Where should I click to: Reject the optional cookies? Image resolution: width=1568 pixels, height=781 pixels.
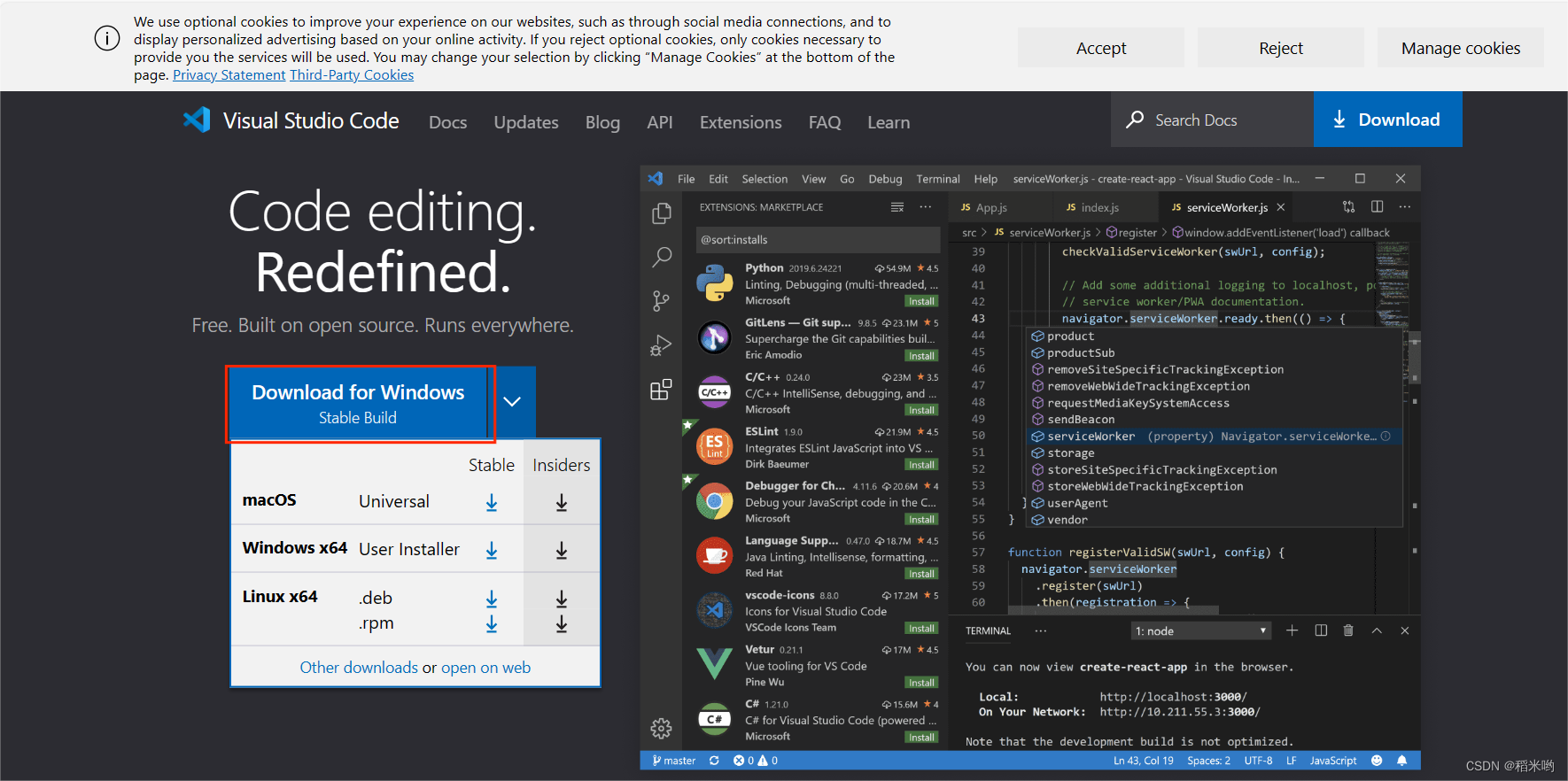click(x=1281, y=48)
